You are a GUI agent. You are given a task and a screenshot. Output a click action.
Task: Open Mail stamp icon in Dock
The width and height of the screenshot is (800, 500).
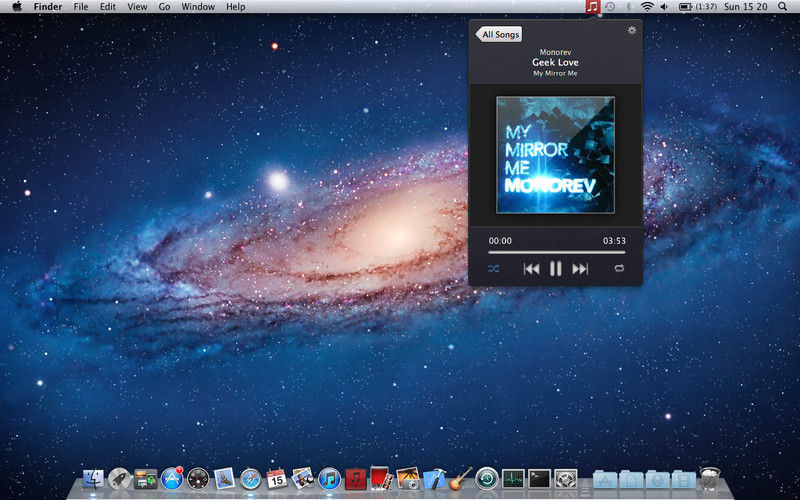pos(224,479)
